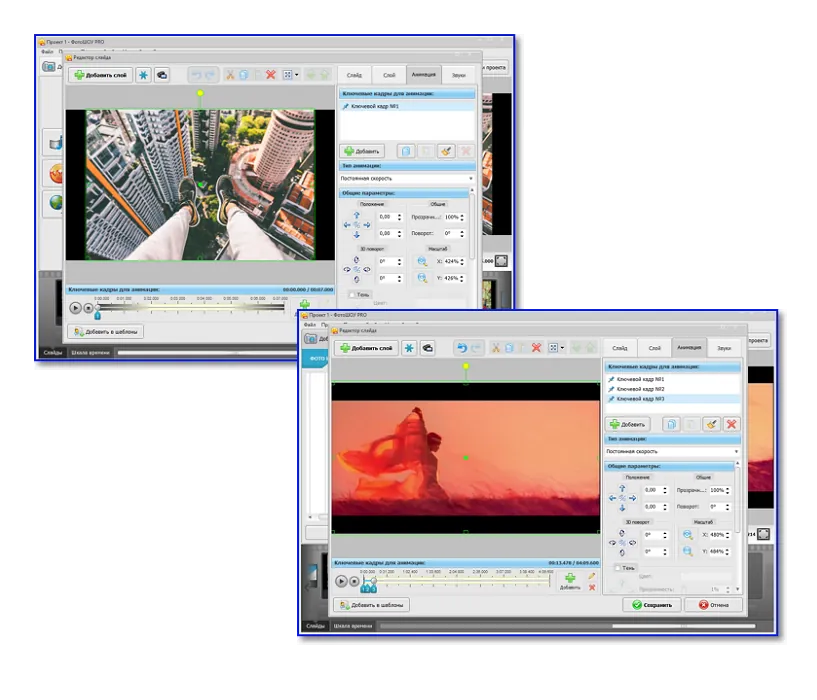The height and width of the screenshot is (700, 817).
Task: Open Постоянная скорость dropdown in lower window
Action: (672, 451)
